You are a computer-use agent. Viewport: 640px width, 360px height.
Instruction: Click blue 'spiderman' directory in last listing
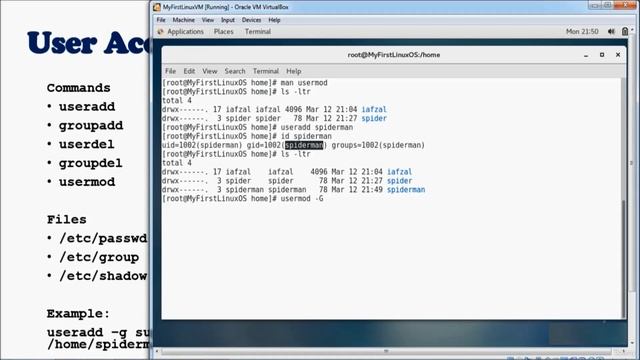coord(406,190)
